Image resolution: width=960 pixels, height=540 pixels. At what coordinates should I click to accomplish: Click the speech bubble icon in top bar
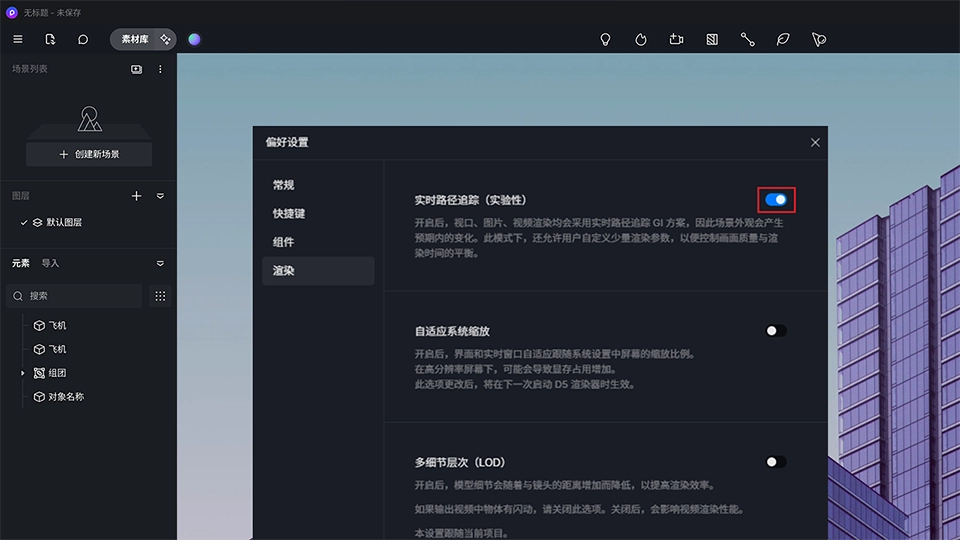(x=83, y=39)
